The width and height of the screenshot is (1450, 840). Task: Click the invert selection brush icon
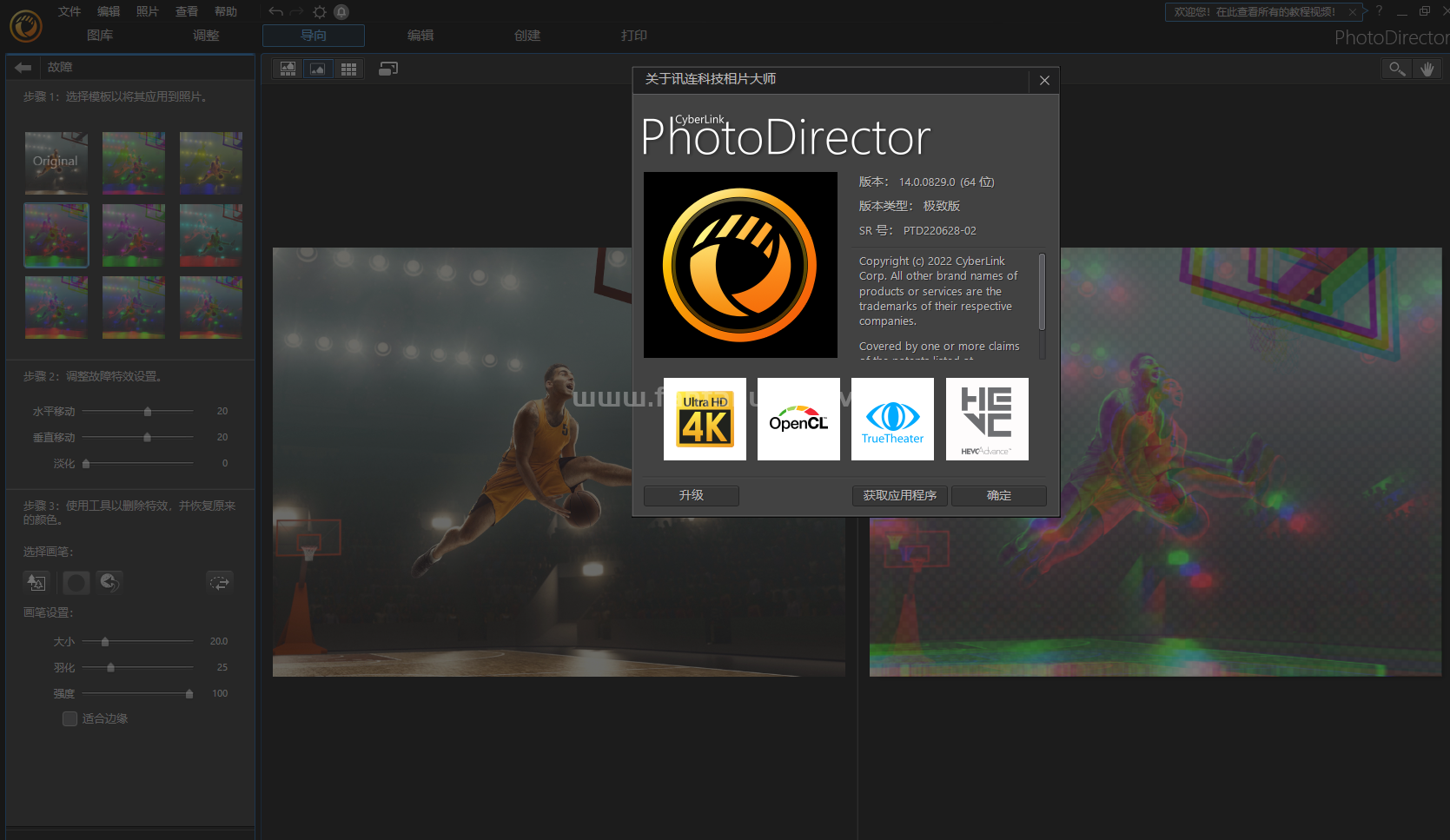tap(220, 582)
